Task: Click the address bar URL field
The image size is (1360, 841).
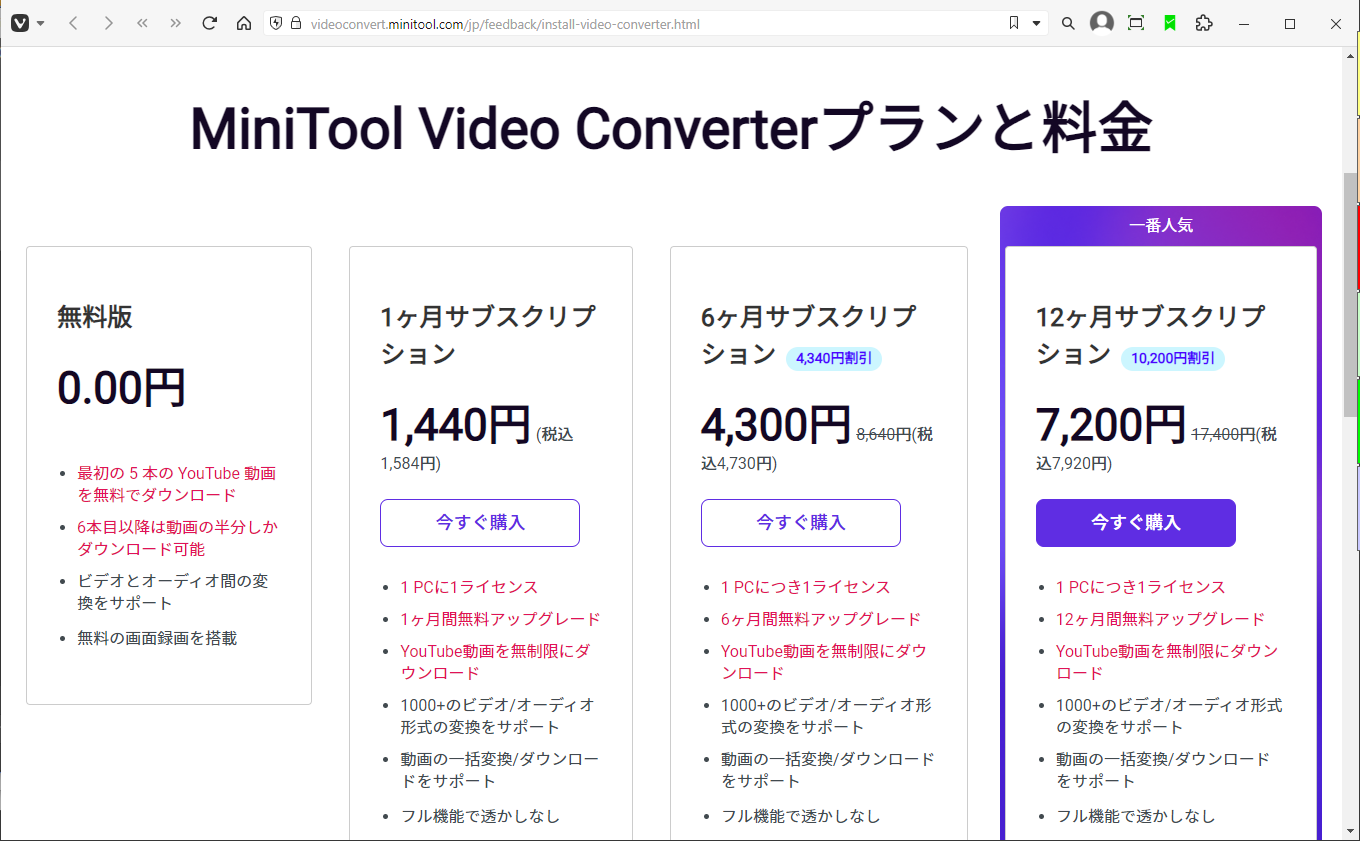Action: [655, 23]
